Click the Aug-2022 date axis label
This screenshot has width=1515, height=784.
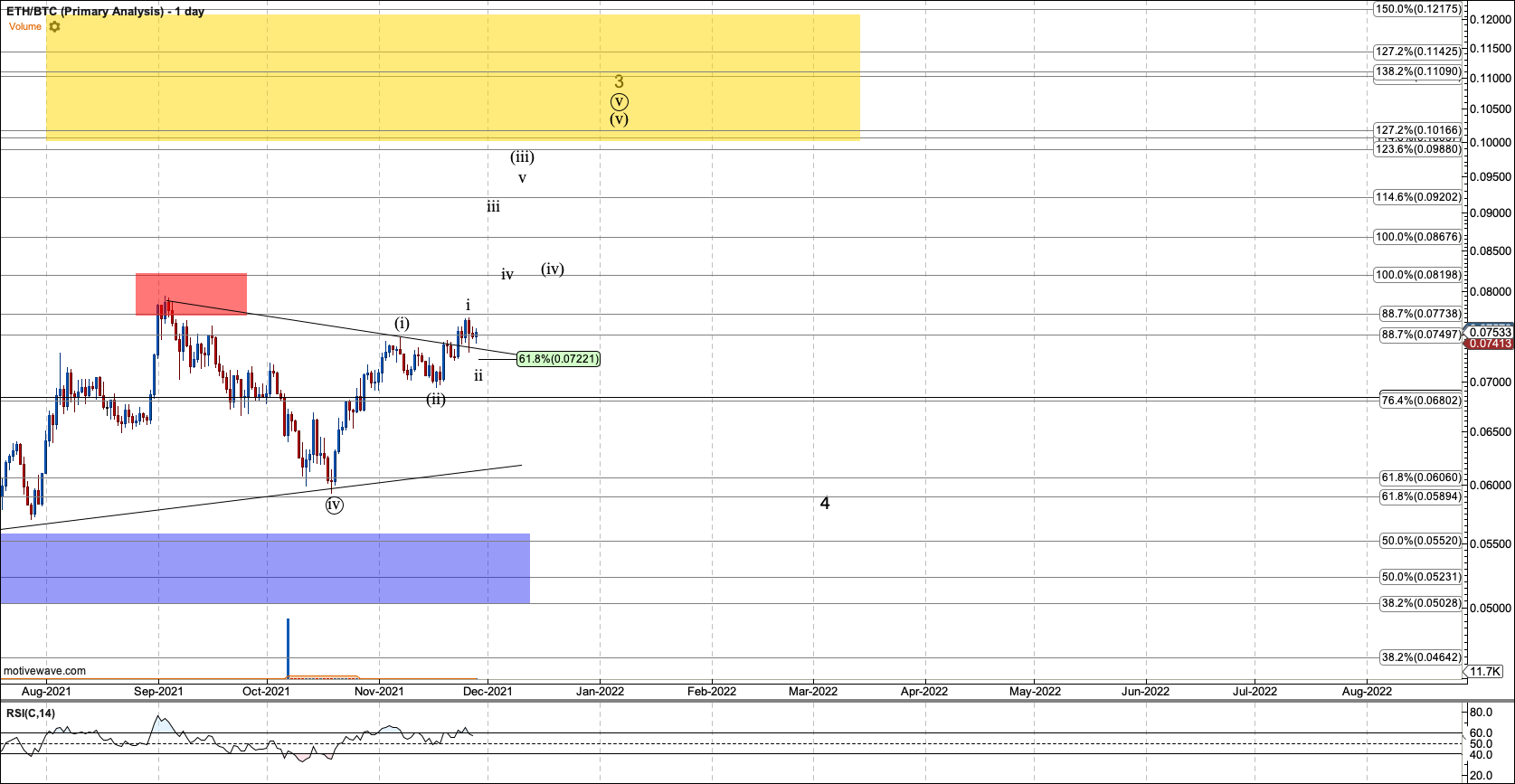coord(1366,692)
